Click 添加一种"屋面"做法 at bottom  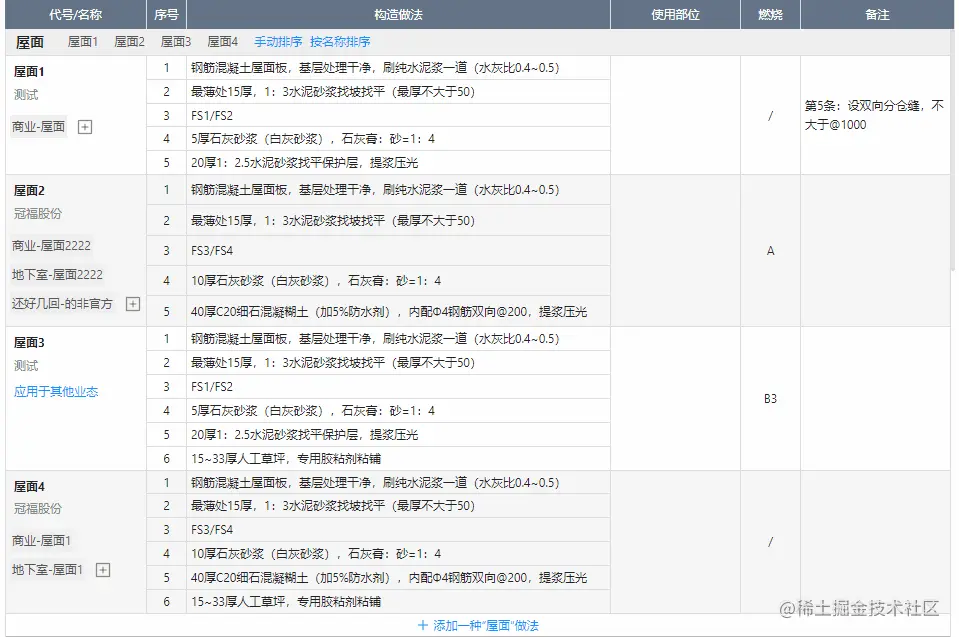[478, 625]
